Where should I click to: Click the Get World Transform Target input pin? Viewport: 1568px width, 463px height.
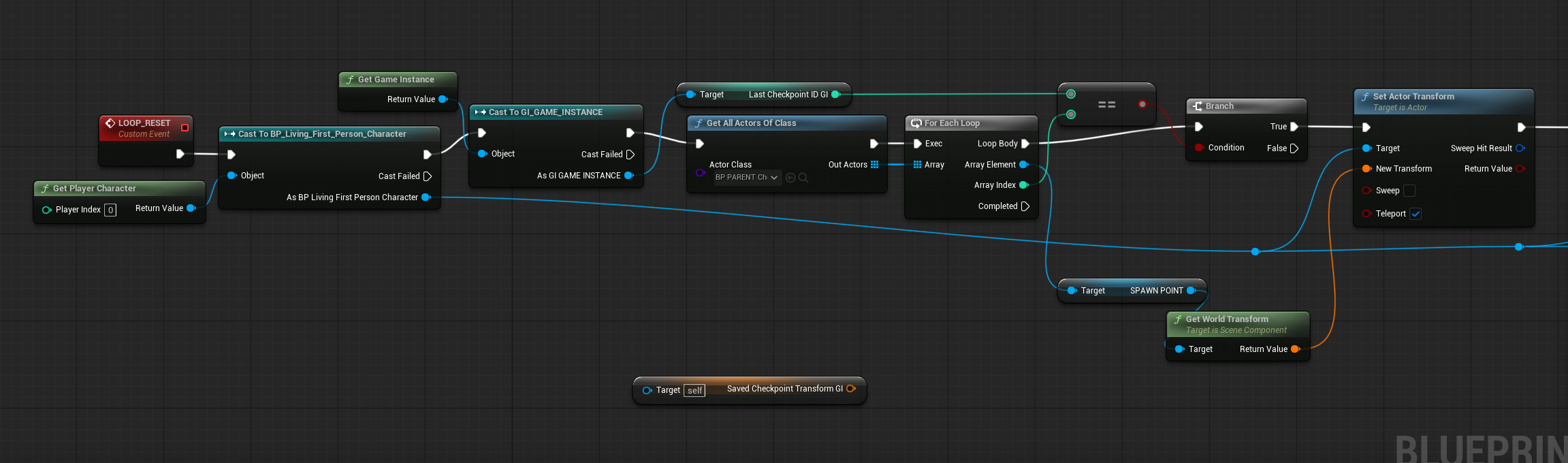pyautogui.click(x=1180, y=349)
